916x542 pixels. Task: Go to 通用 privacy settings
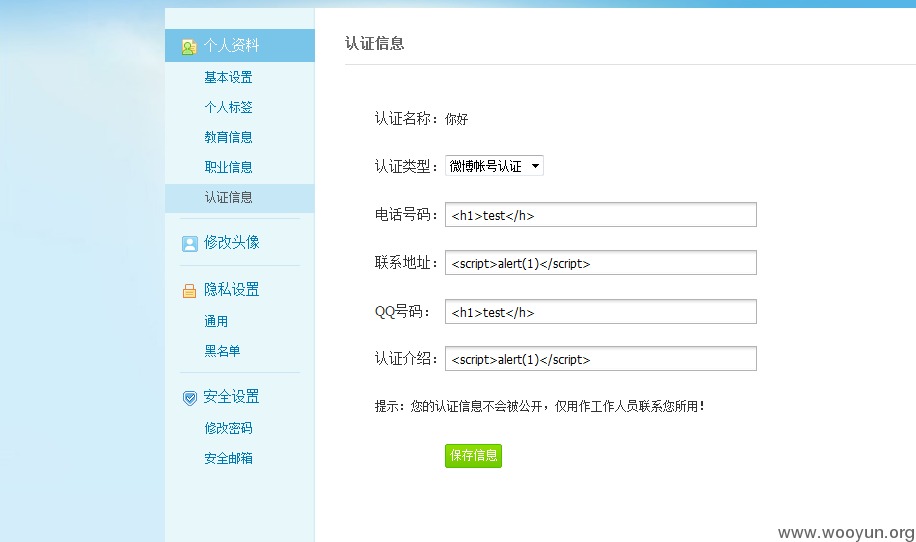click(x=216, y=321)
